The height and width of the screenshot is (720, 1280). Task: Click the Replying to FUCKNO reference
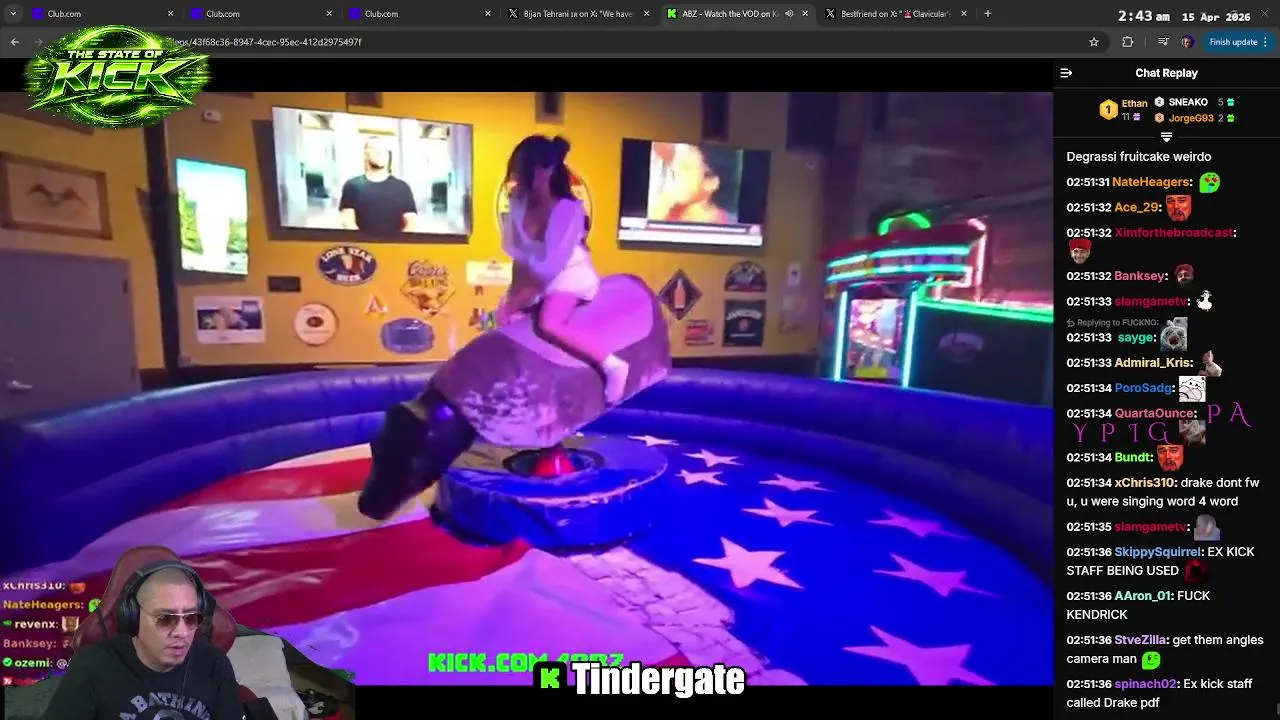click(x=1112, y=323)
